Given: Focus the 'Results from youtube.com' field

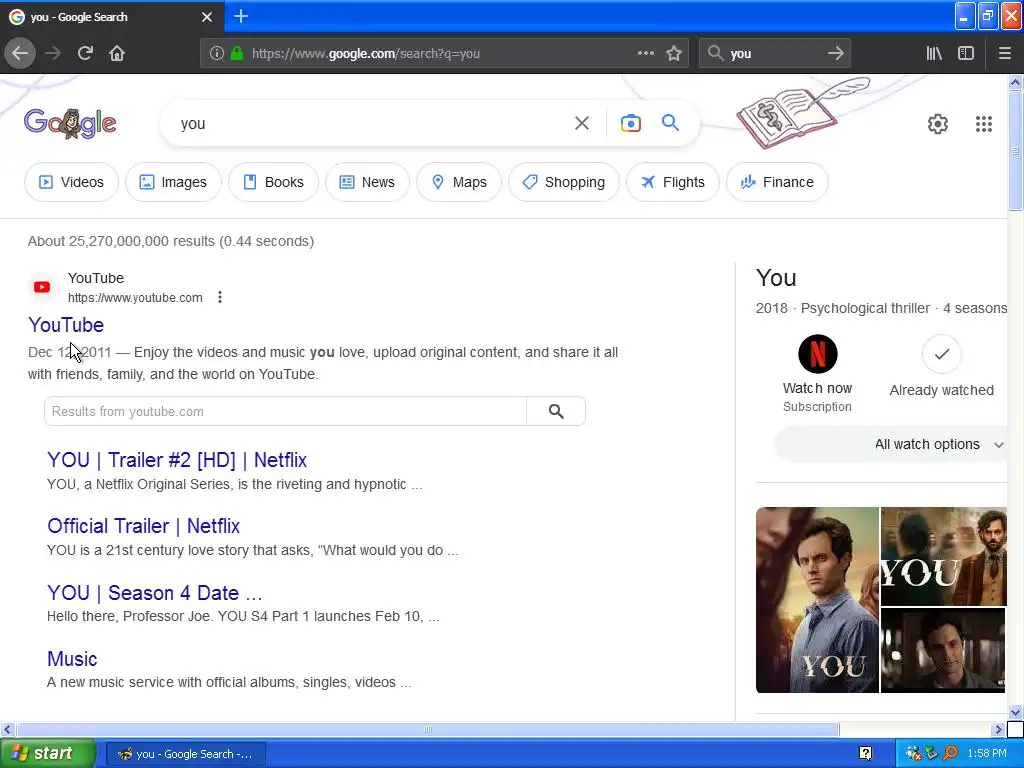Looking at the screenshot, I should point(285,411).
